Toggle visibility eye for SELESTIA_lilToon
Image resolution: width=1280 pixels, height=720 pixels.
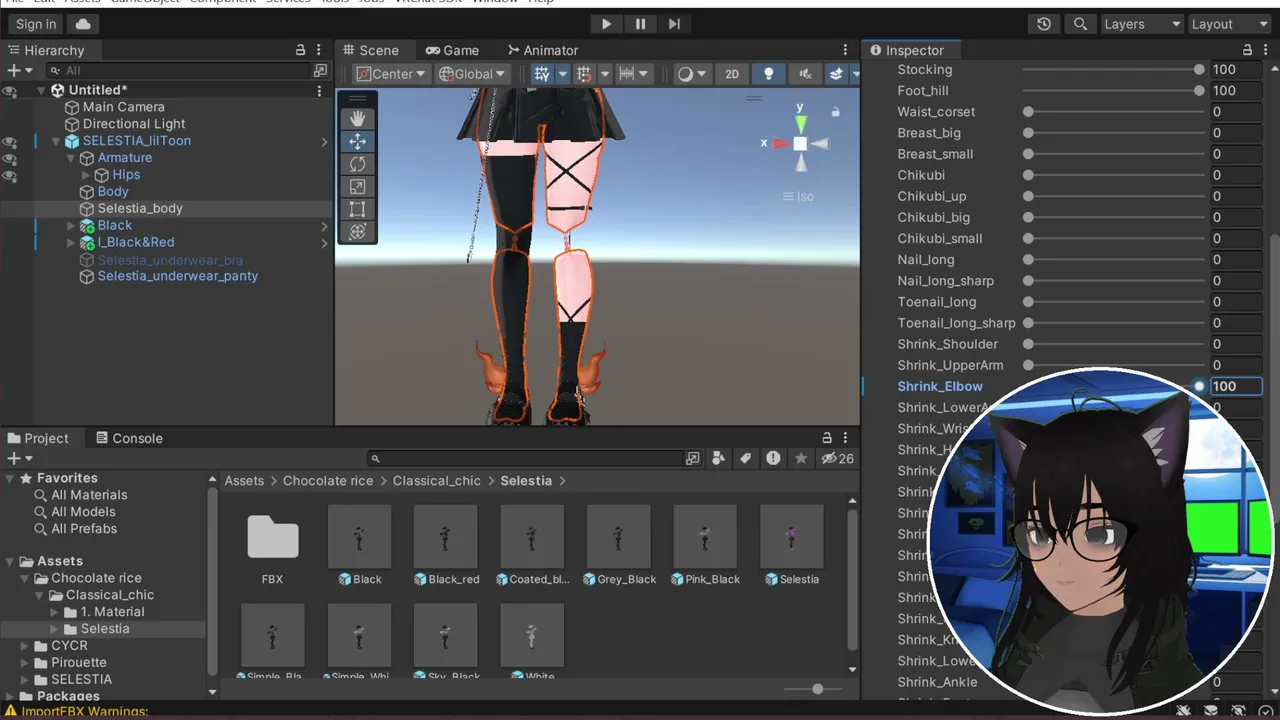coord(10,142)
